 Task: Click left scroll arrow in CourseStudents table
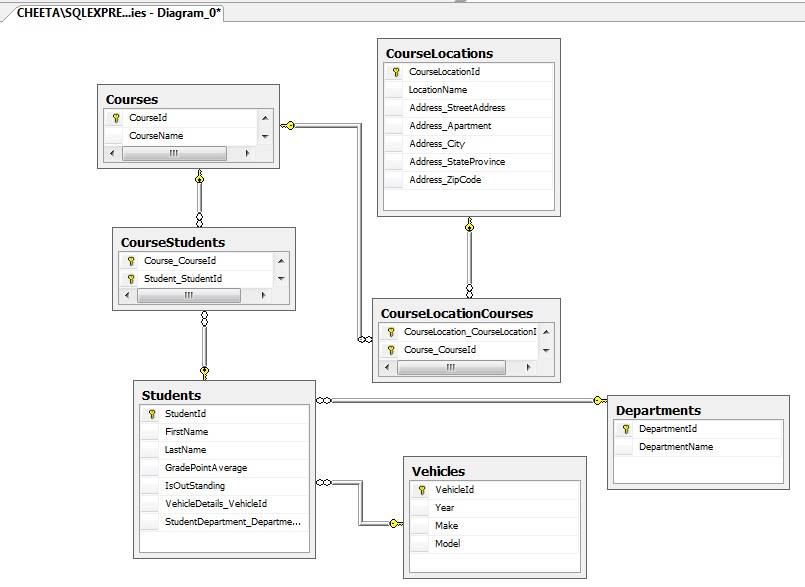pos(127,295)
